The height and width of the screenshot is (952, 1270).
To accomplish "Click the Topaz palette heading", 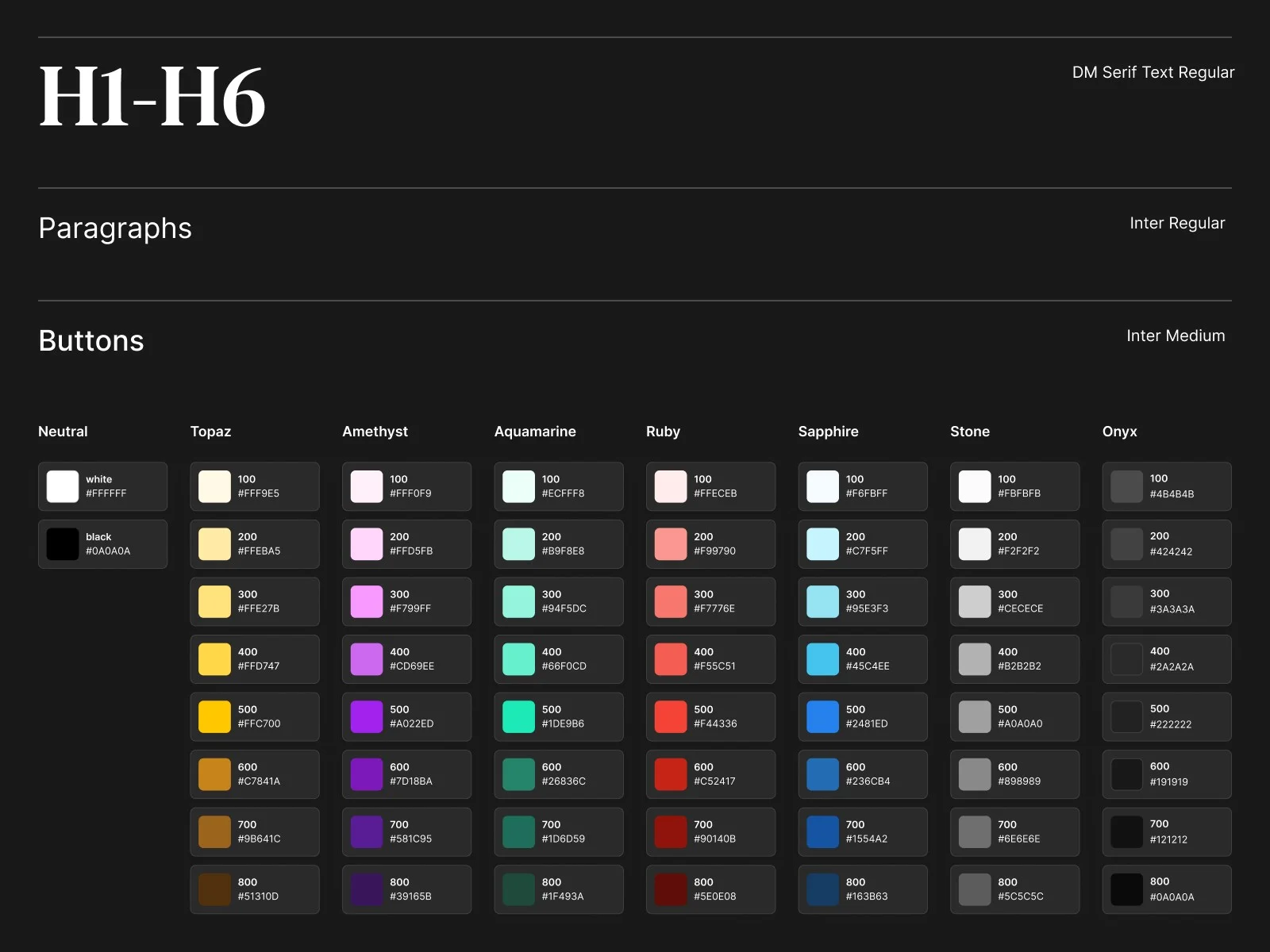I will (x=210, y=432).
